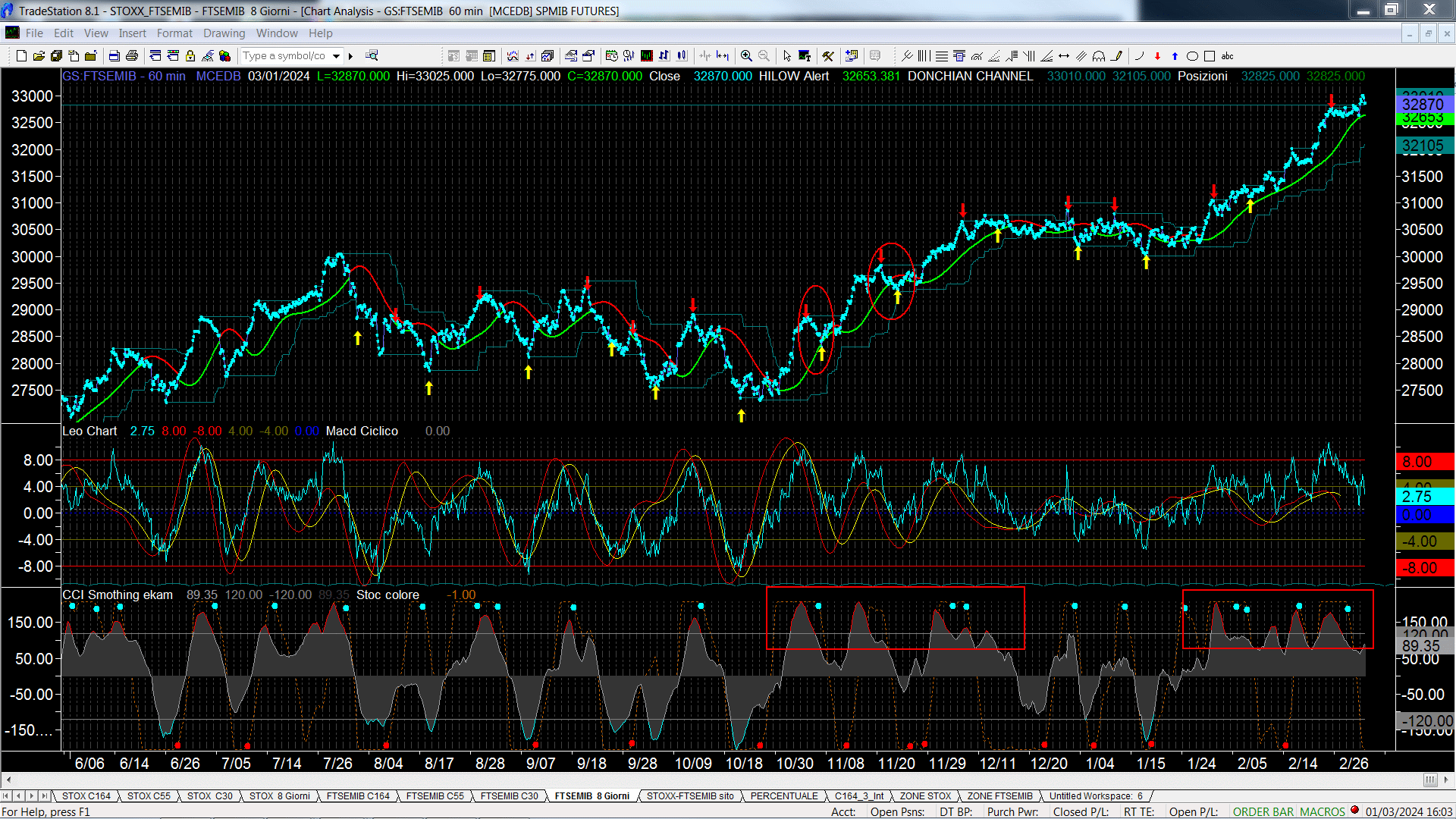Open a file with the folder icon
Viewport: 1456px width, 819px height.
coord(39,55)
